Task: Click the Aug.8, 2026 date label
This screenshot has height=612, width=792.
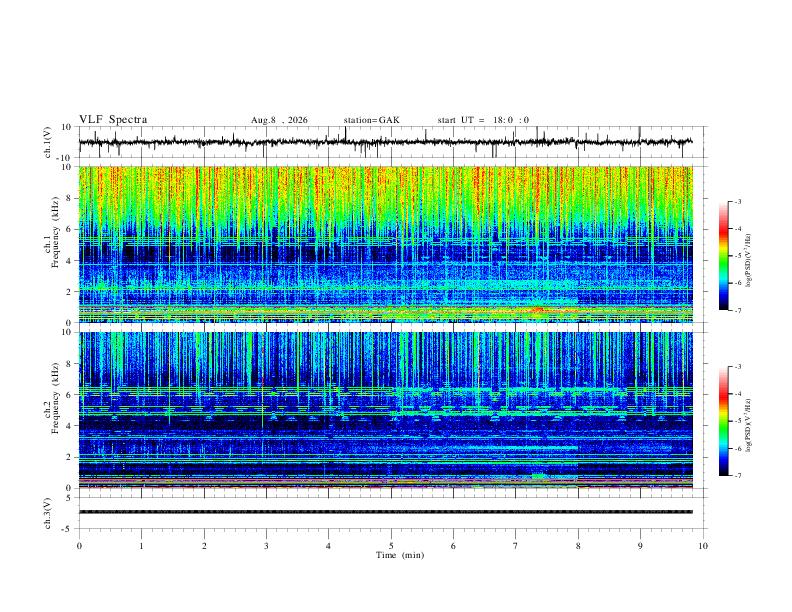Action: click(279, 120)
